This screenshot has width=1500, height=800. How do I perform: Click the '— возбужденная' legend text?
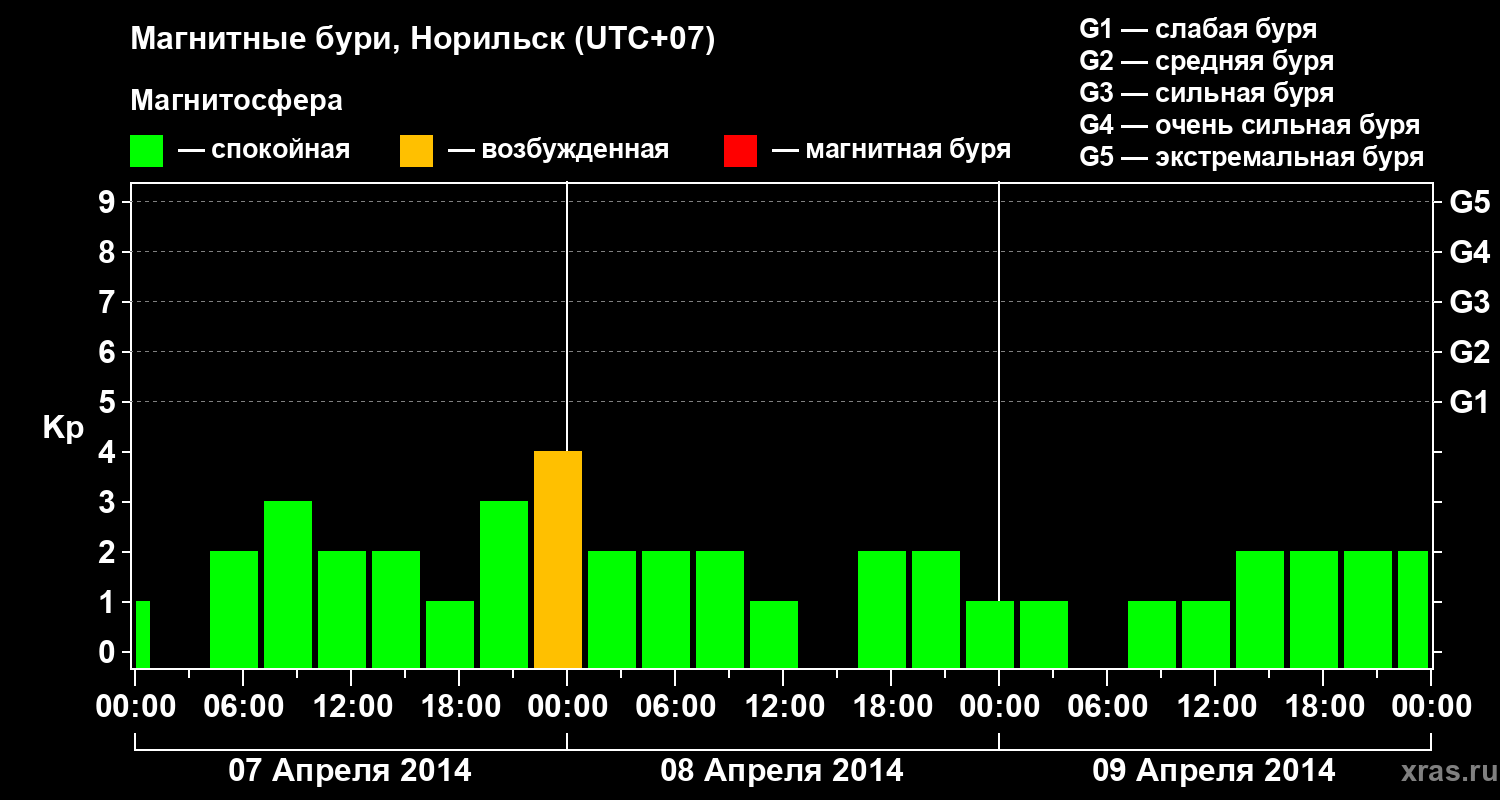[558, 150]
